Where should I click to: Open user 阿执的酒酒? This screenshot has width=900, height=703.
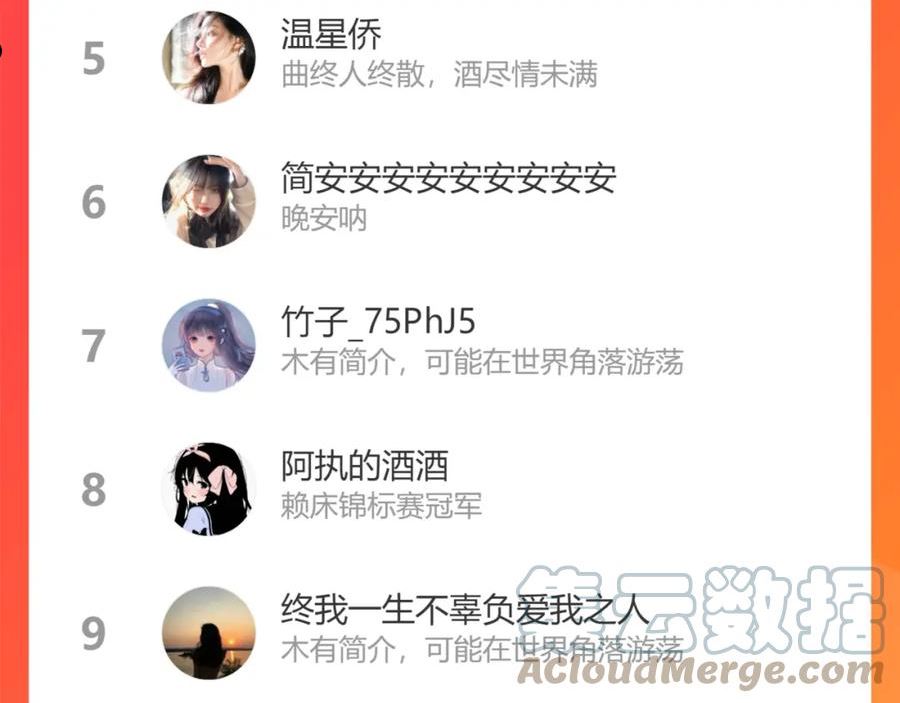click(x=364, y=465)
